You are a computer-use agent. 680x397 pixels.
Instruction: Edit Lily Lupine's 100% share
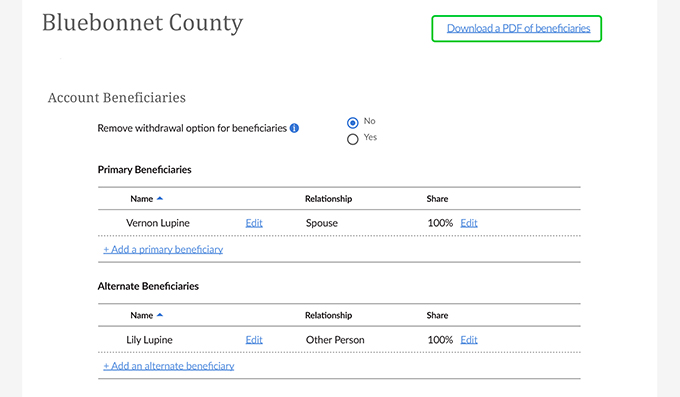pos(469,340)
